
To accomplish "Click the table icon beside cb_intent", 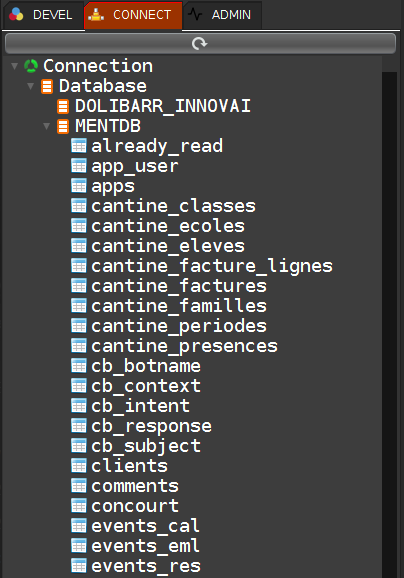I will [x=79, y=405].
